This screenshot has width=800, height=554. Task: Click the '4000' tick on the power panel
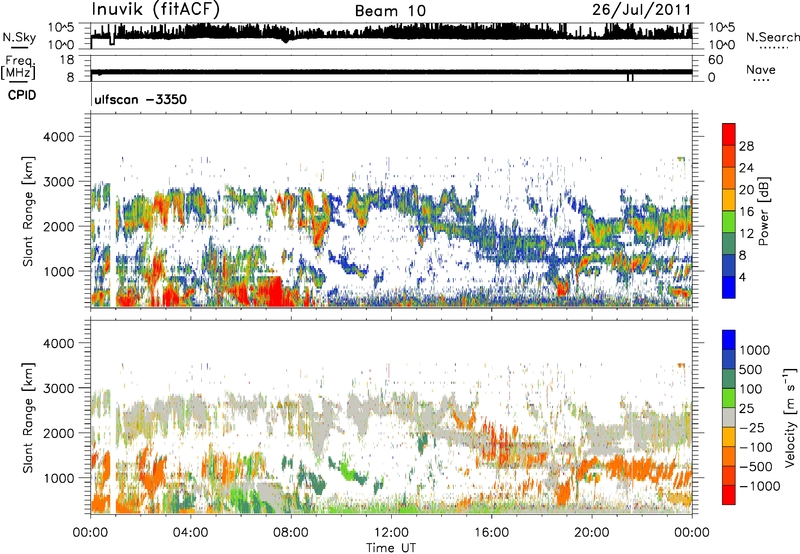tap(59, 137)
